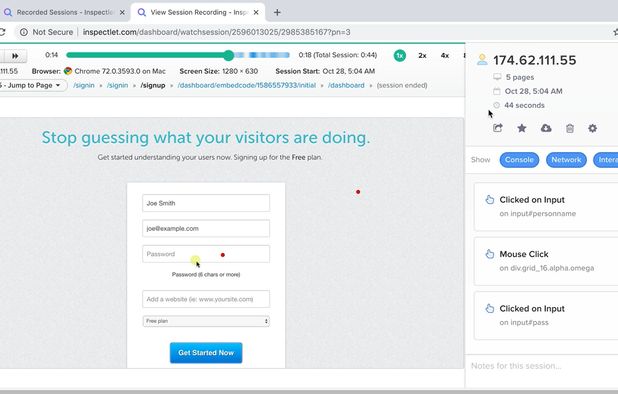
Task: Click the calendar icon by Oct 28
Action: [497, 91]
